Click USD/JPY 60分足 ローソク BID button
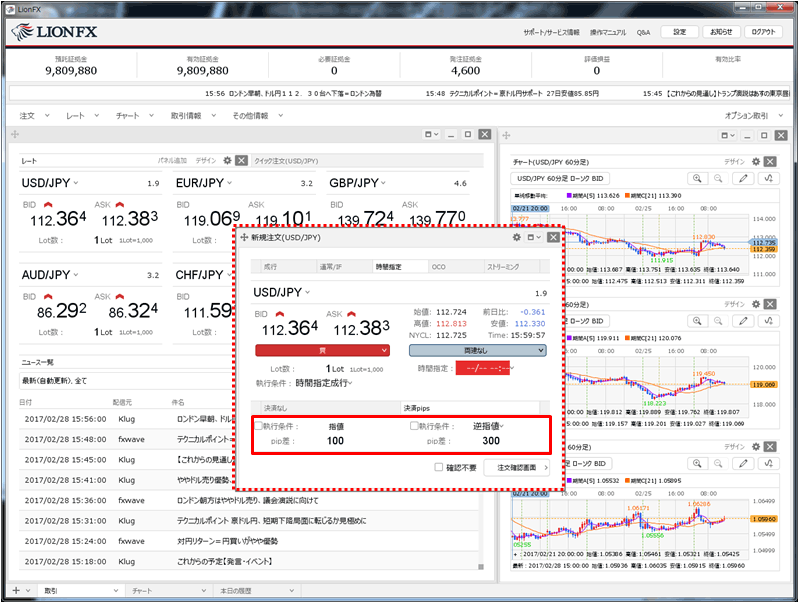Image resolution: width=799 pixels, height=603 pixels. [x=560, y=178]
